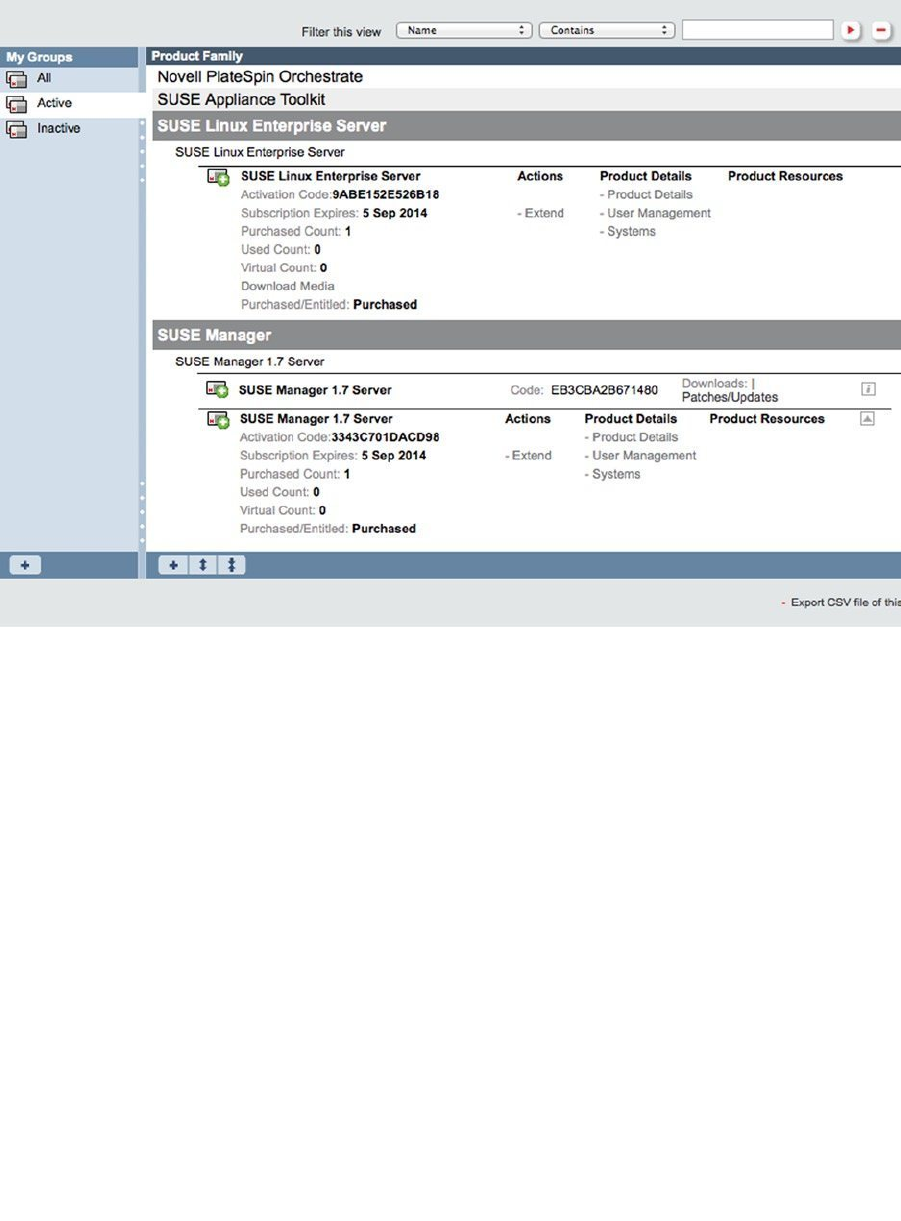Select the All group
Screen dimensions: 901x1221
coord(44,78)
